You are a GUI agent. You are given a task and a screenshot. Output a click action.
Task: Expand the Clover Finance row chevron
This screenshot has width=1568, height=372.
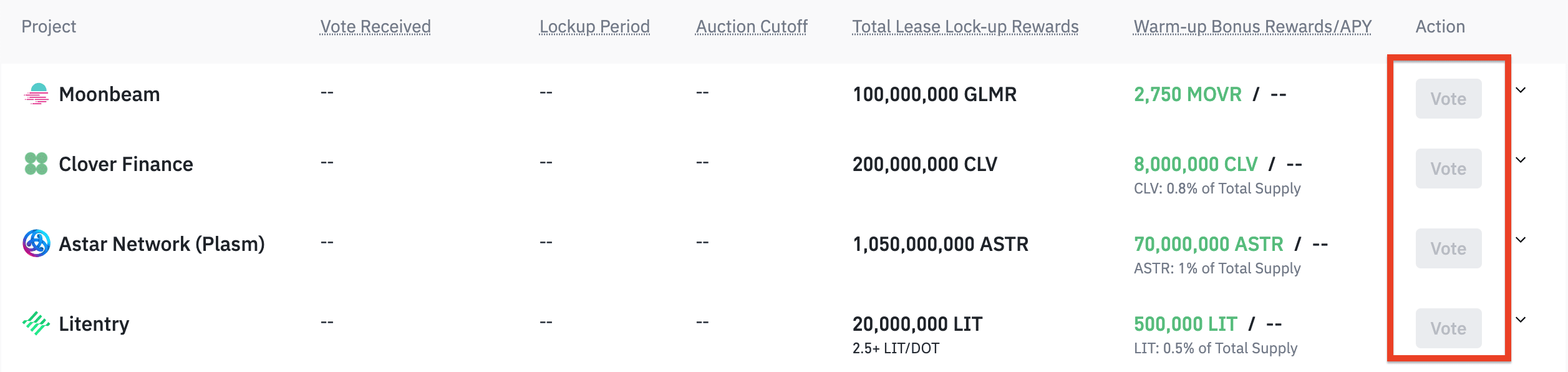click(x=1521, y=160)
